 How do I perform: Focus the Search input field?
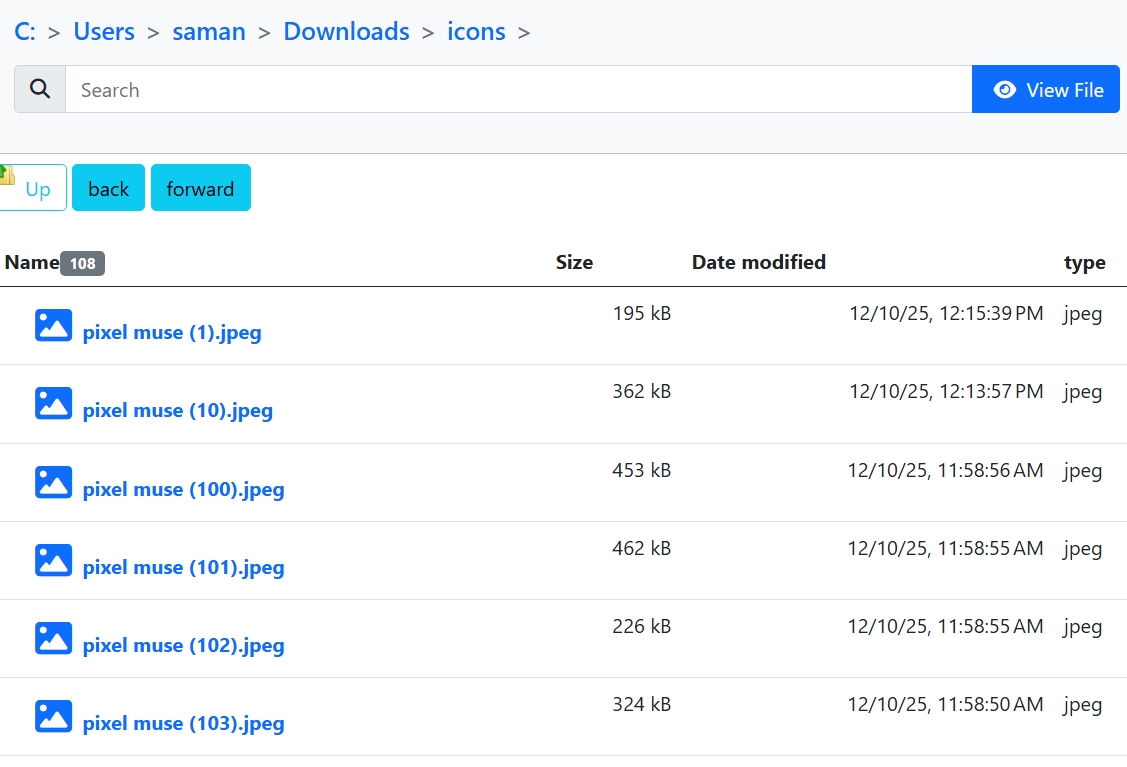518,89
